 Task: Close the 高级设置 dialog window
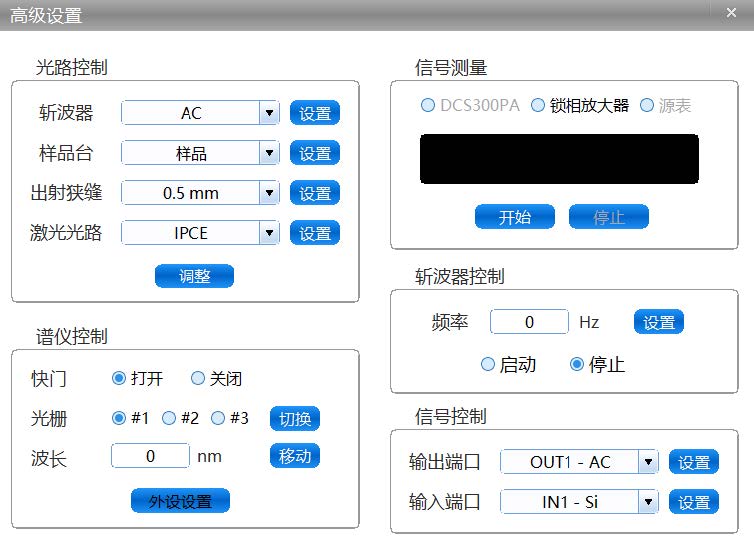click(x=727, y=12)
